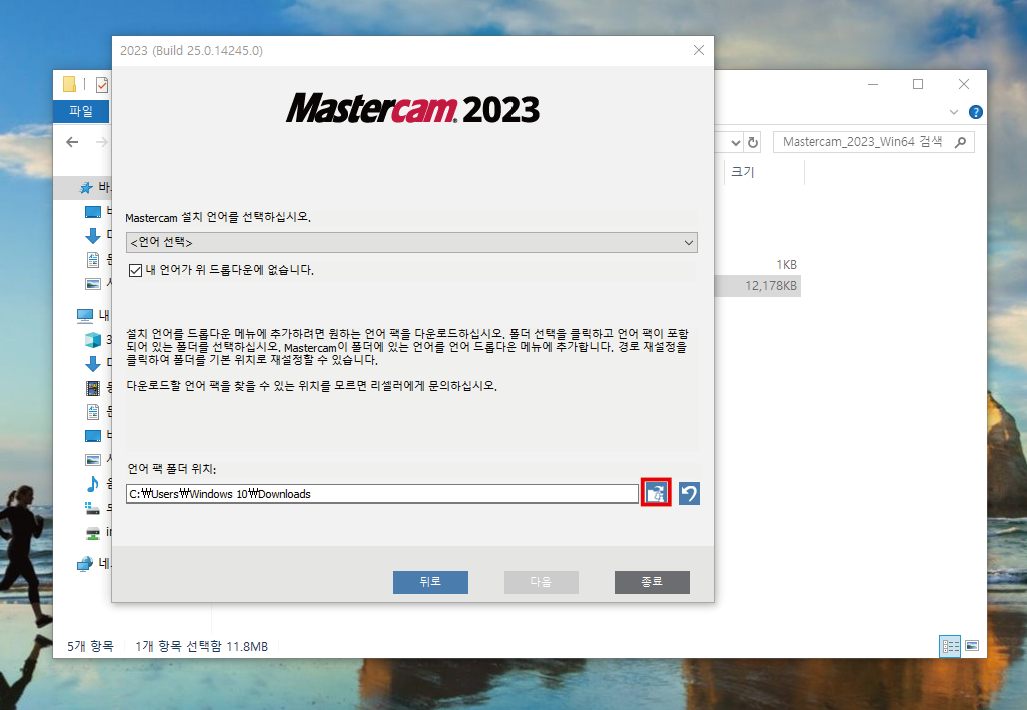This screenshot has height=710, width=1027.
Task: Click File Explorer's back arrow
Action: [x=72, y=142]
